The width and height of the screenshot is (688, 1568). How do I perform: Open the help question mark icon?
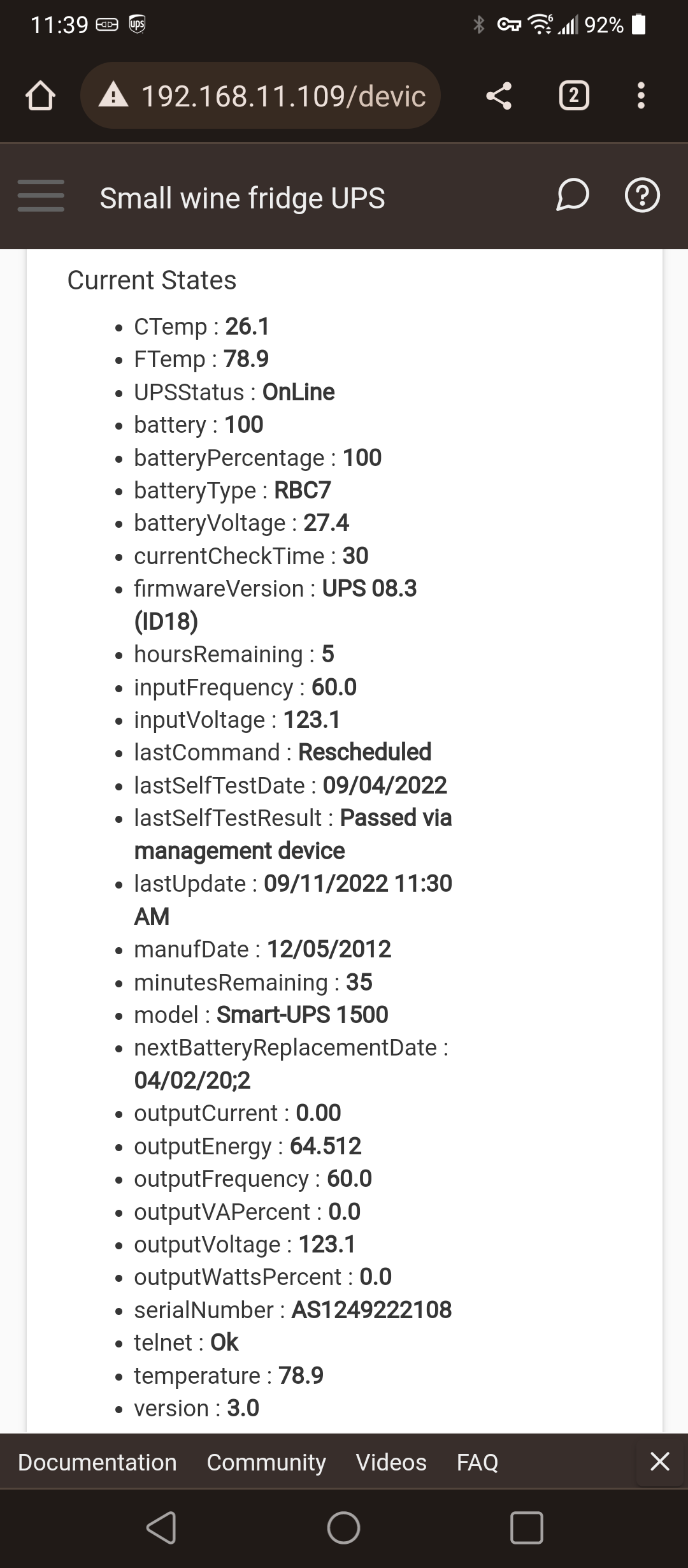(642, 195)
